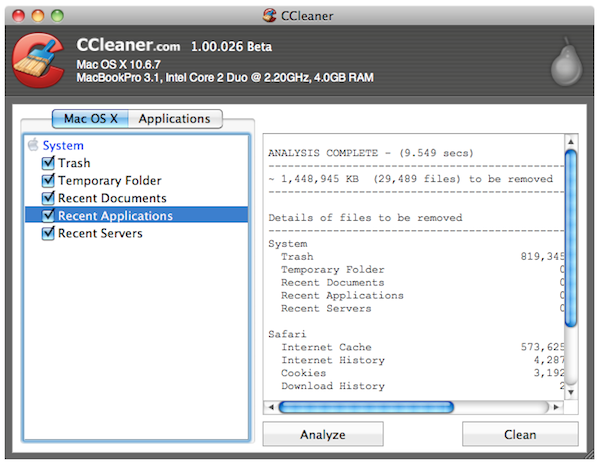Click the scroll down arrow in results
Image resolution: width=600 pixels, height=464 pixels.
[571, 392]
